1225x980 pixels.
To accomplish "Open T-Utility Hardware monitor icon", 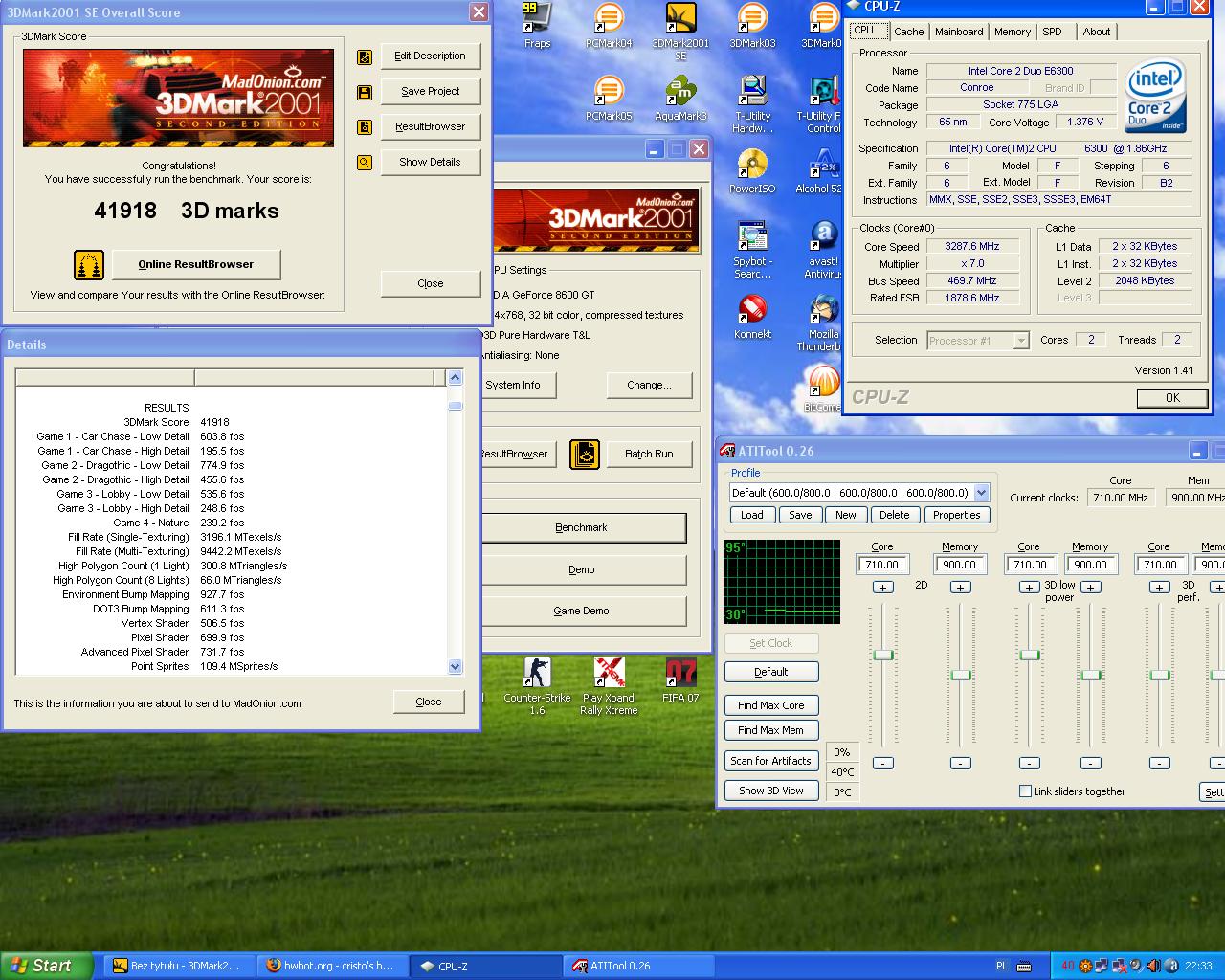I will [x=752, y=103].
